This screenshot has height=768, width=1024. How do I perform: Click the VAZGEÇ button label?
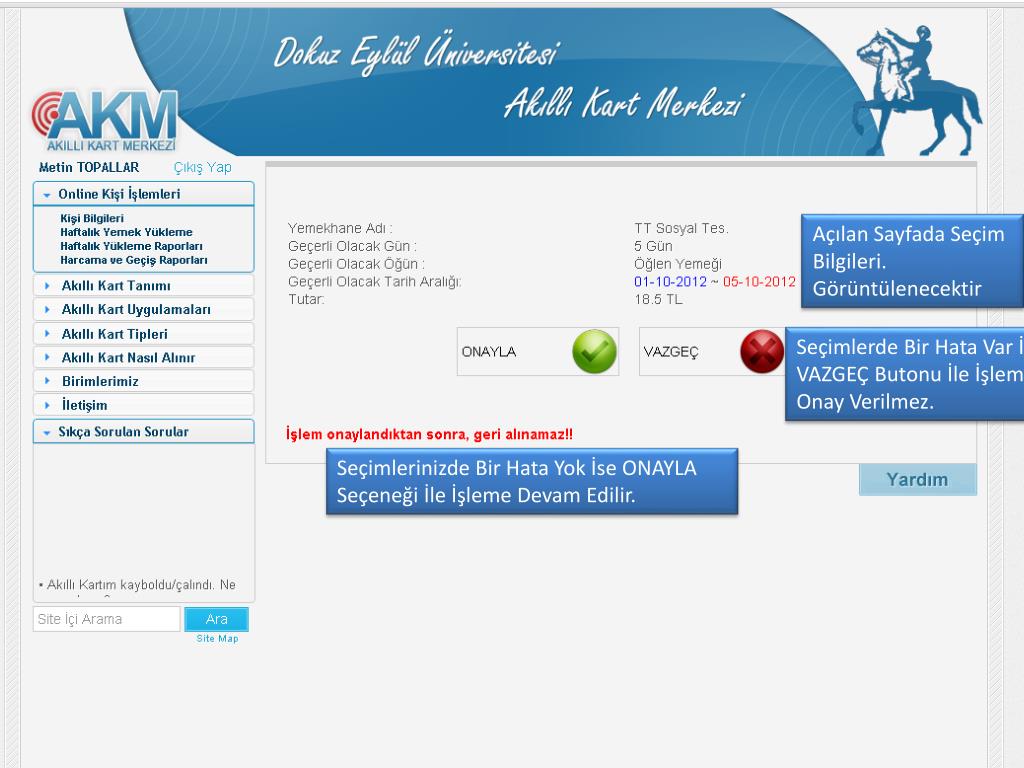(671, 351)
